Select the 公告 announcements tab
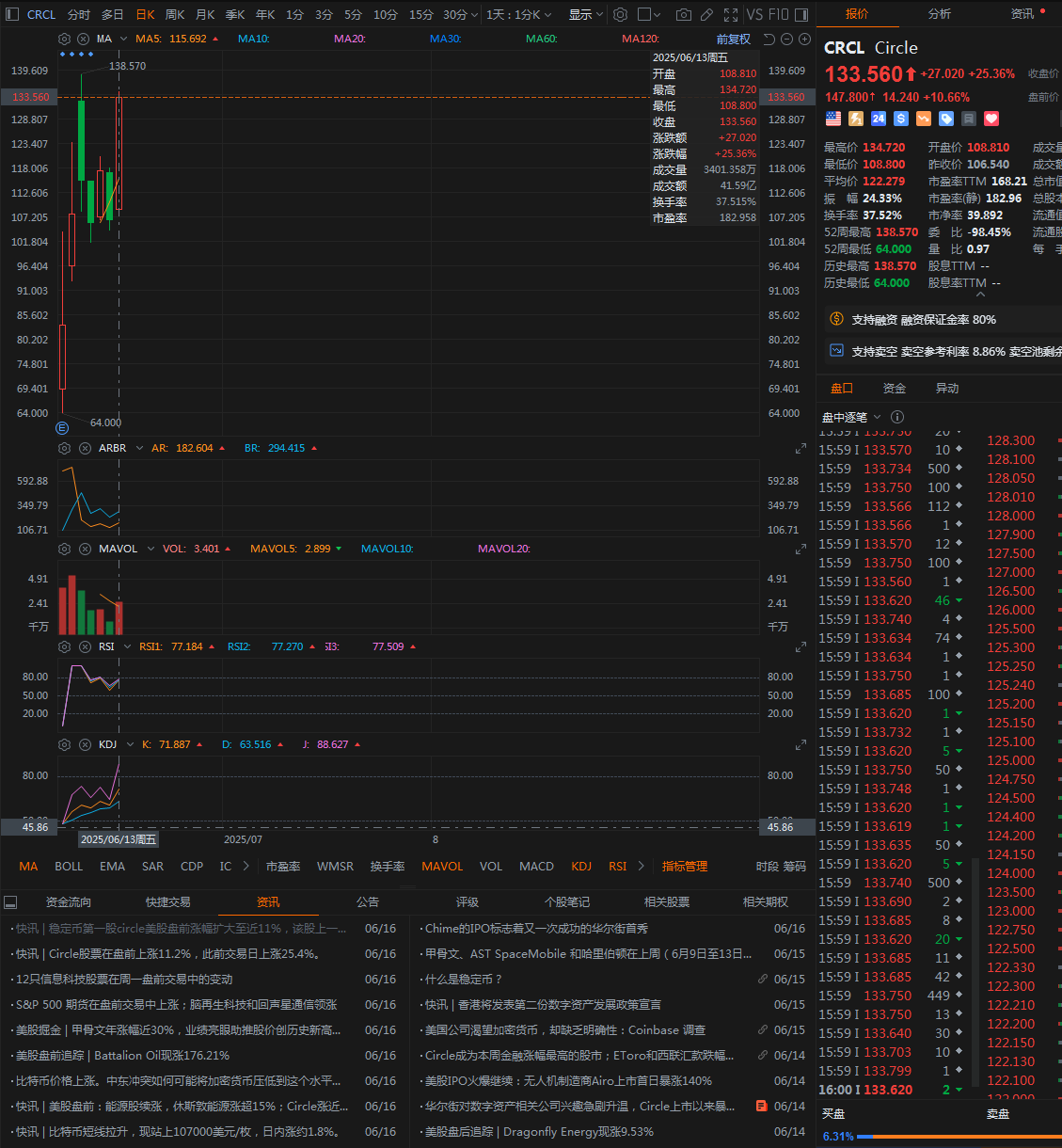 tap(368, 901)
